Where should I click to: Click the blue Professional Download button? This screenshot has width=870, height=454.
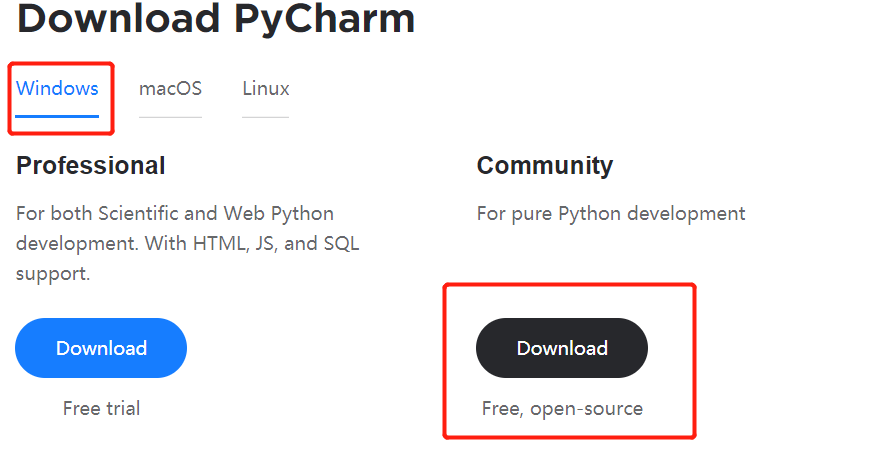(101, 348)
